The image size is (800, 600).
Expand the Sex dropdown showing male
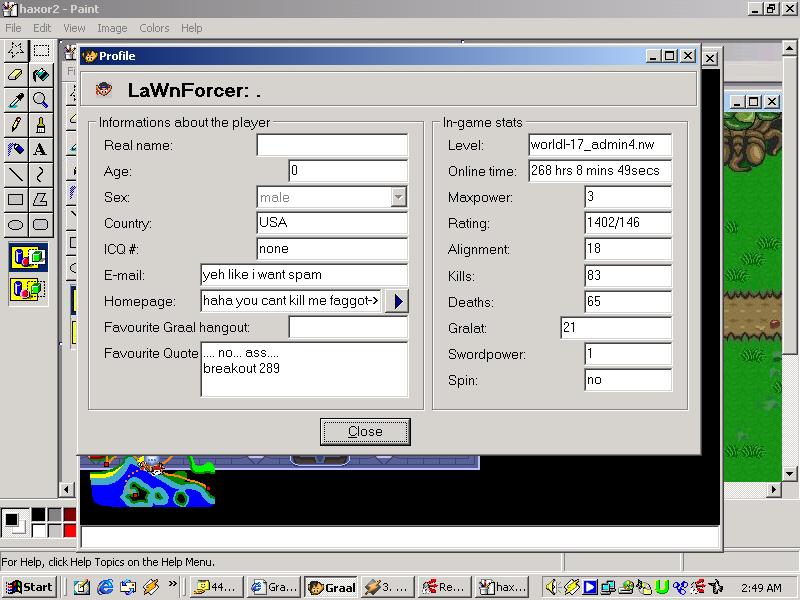click(398, 197)
